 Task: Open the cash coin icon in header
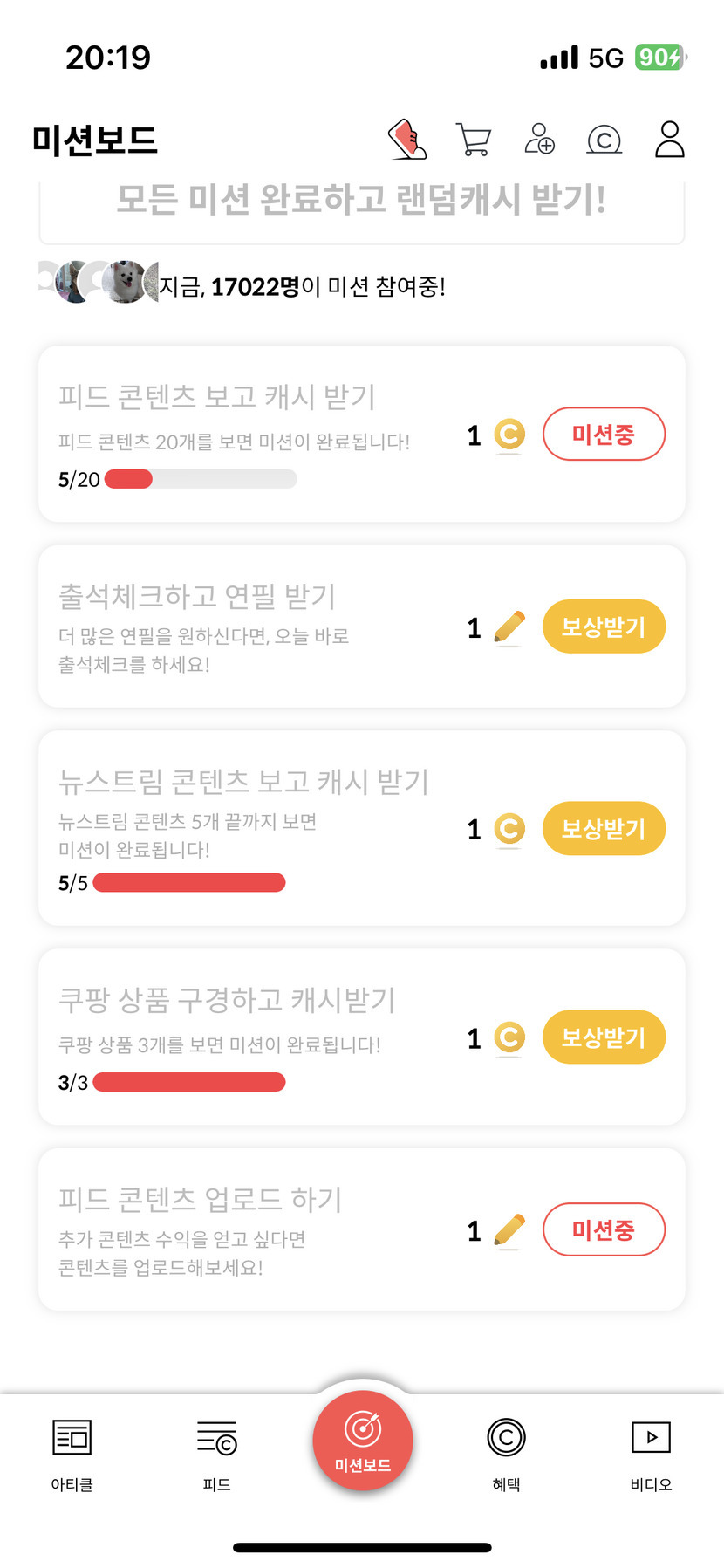tap(604, 140)
